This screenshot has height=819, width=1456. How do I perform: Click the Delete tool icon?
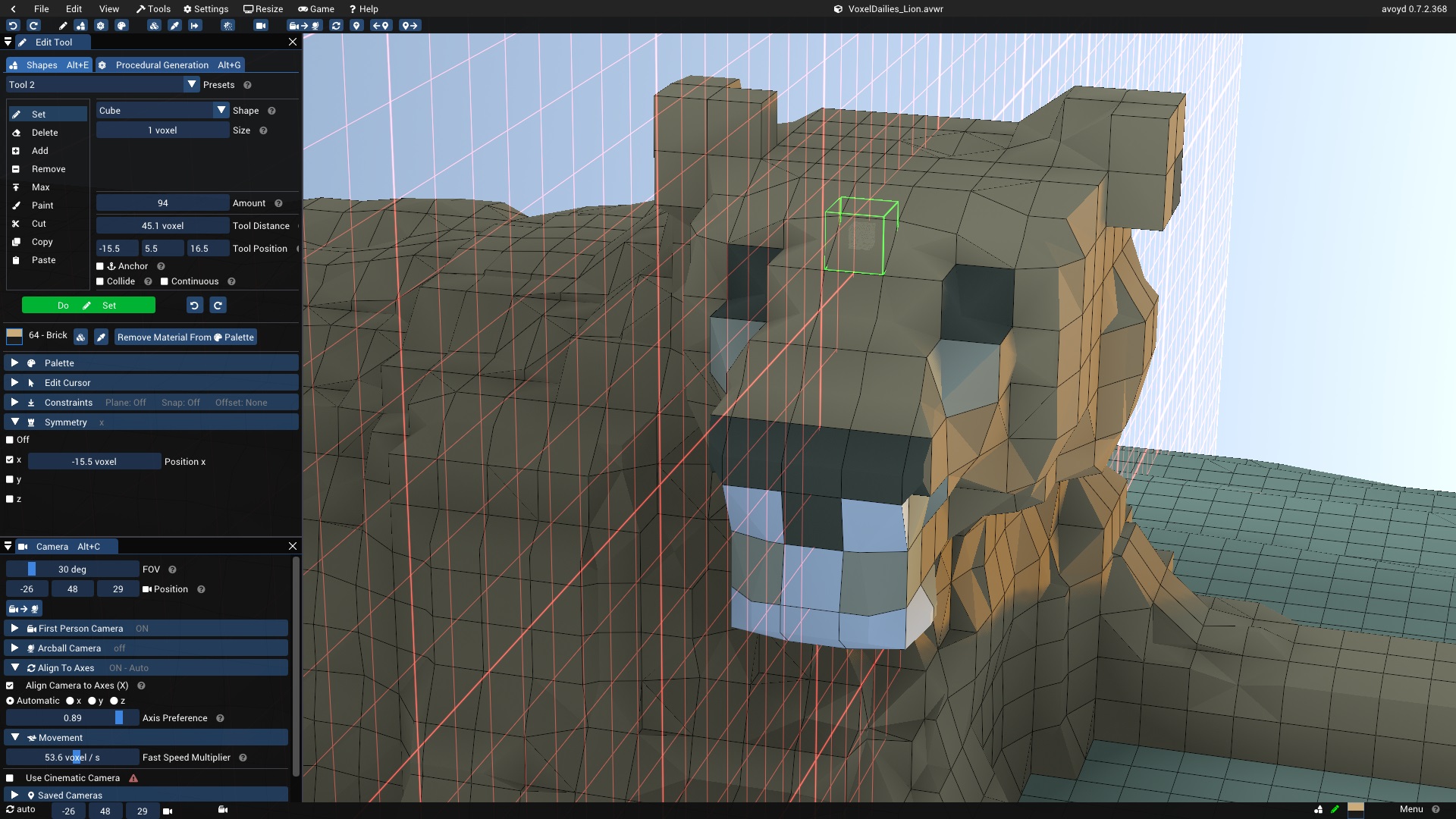pyautogui.click(x=15, y=132)
